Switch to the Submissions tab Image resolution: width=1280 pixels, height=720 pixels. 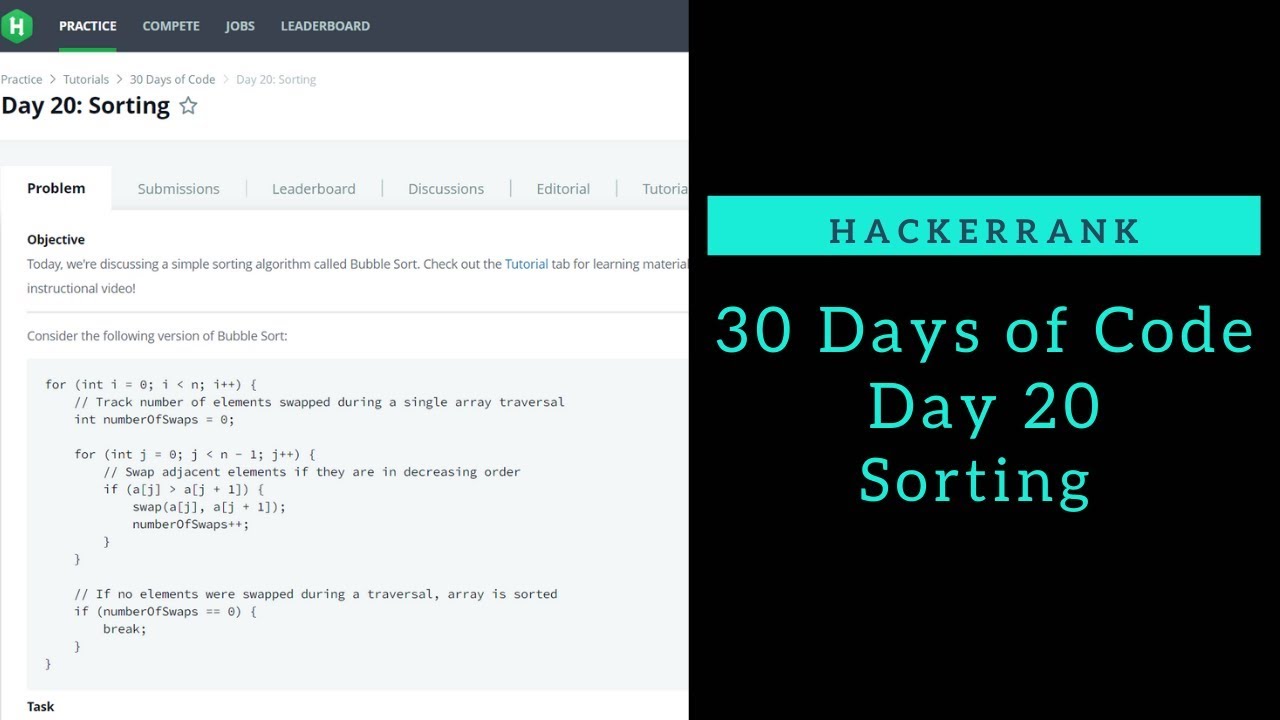coord(178,188)
